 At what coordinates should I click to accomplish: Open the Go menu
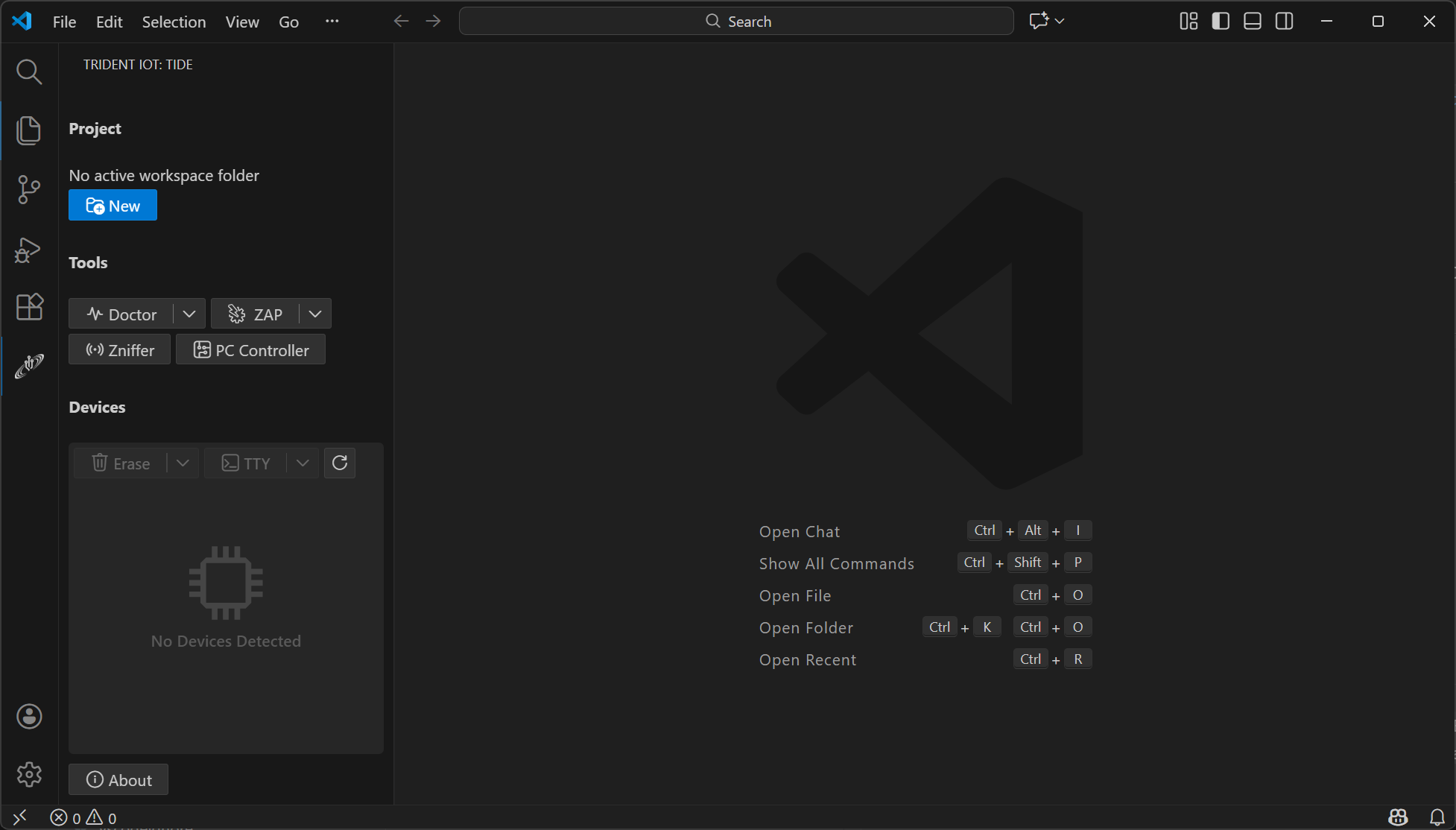(288, 22)
